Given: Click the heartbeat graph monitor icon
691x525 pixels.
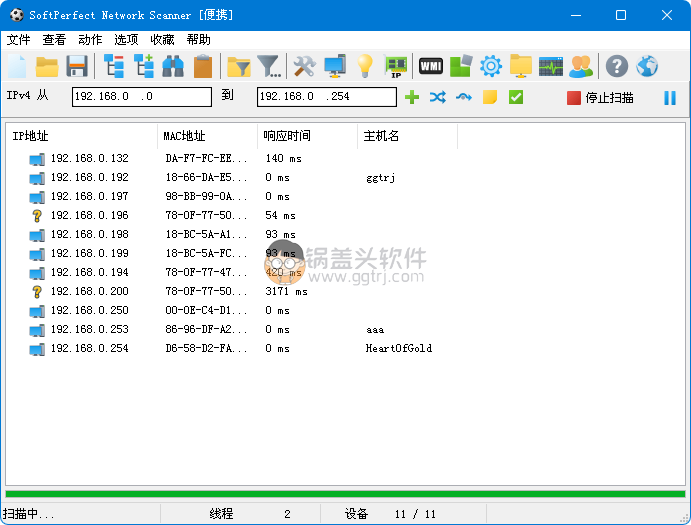Looking at the screenshot, I should (x=550, y=67).
